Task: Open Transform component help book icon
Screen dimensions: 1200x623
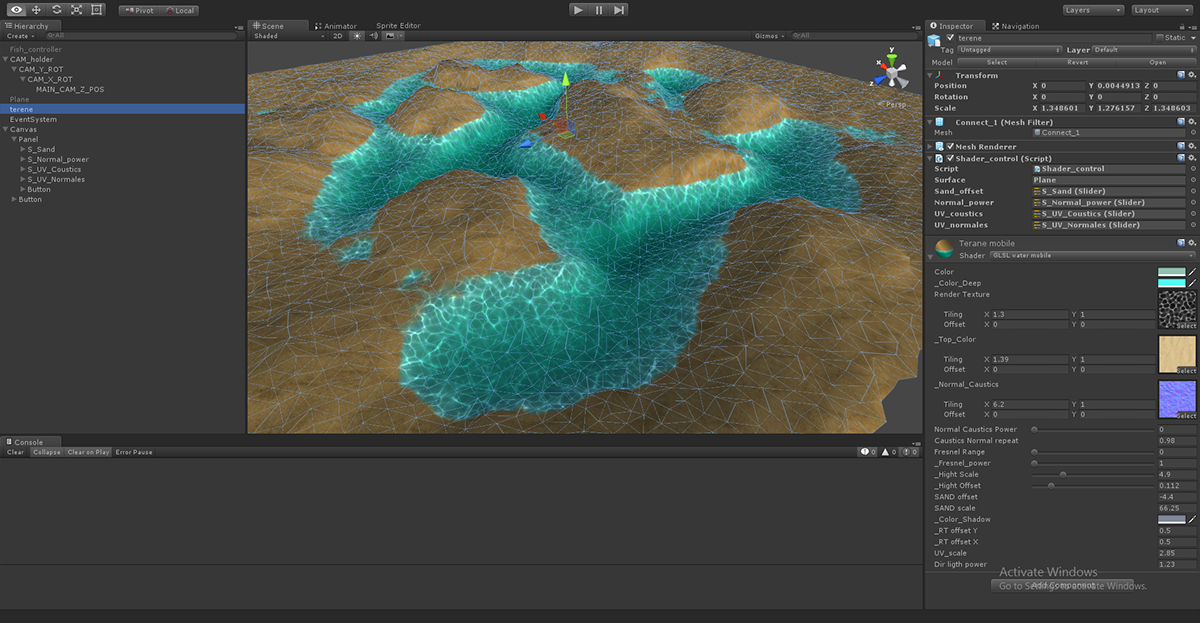Action: 1181,75
